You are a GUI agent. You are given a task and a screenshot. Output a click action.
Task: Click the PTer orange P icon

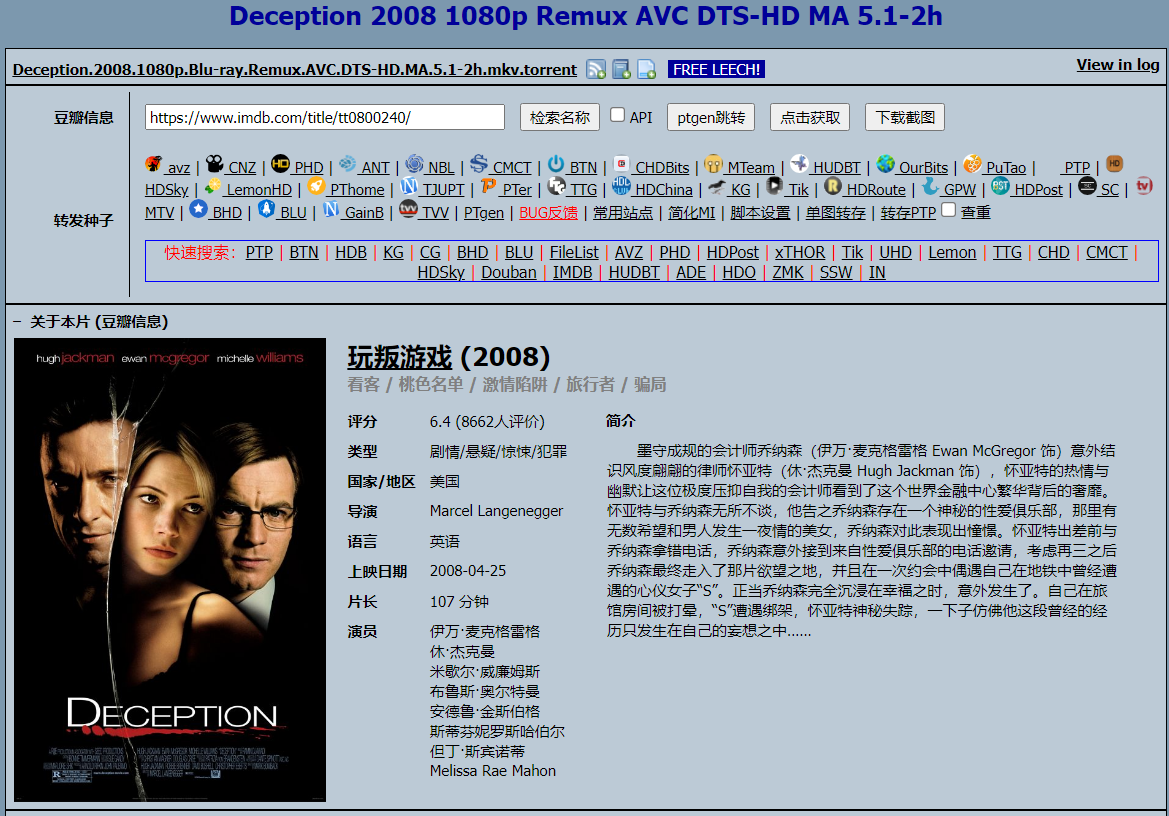[x=488, y=186]
